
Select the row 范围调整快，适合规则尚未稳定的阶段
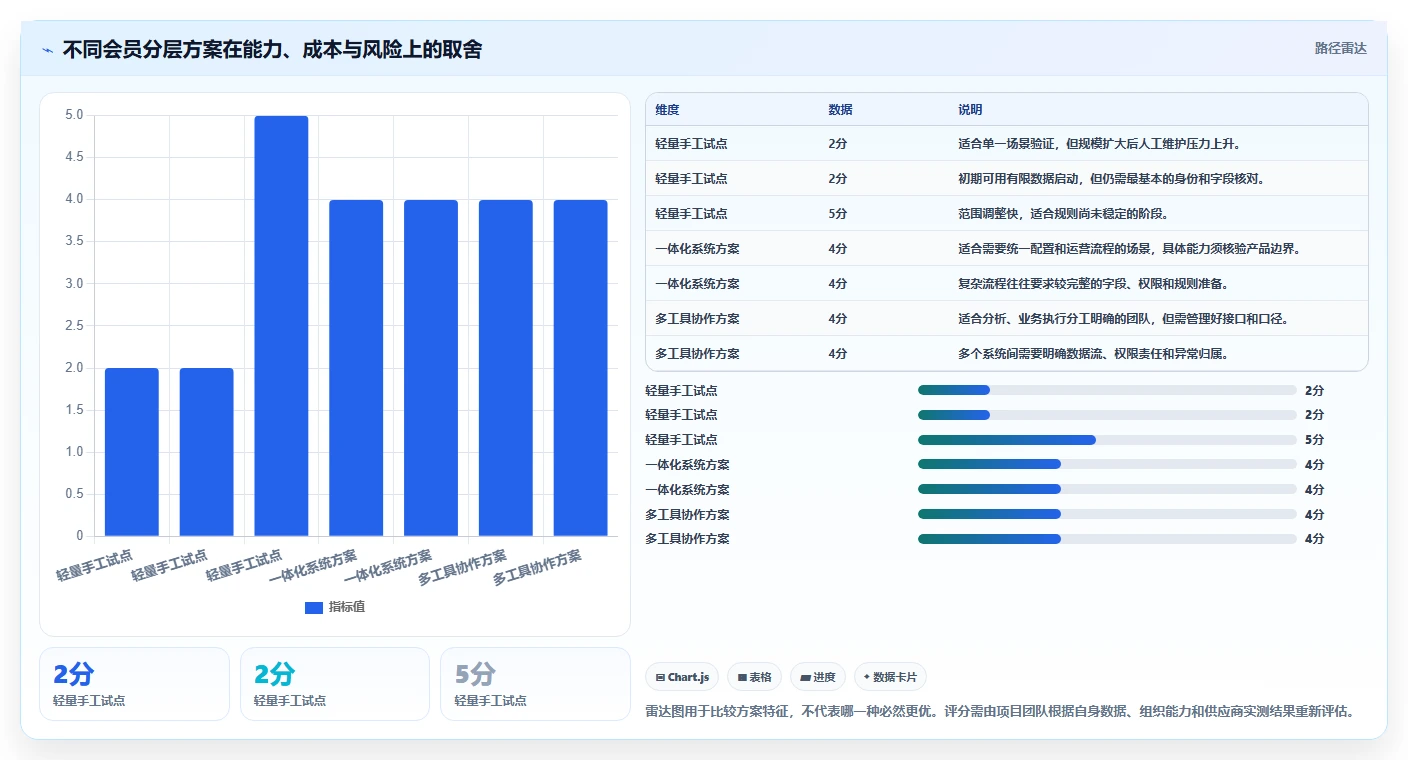click(x=1007, y=214)
